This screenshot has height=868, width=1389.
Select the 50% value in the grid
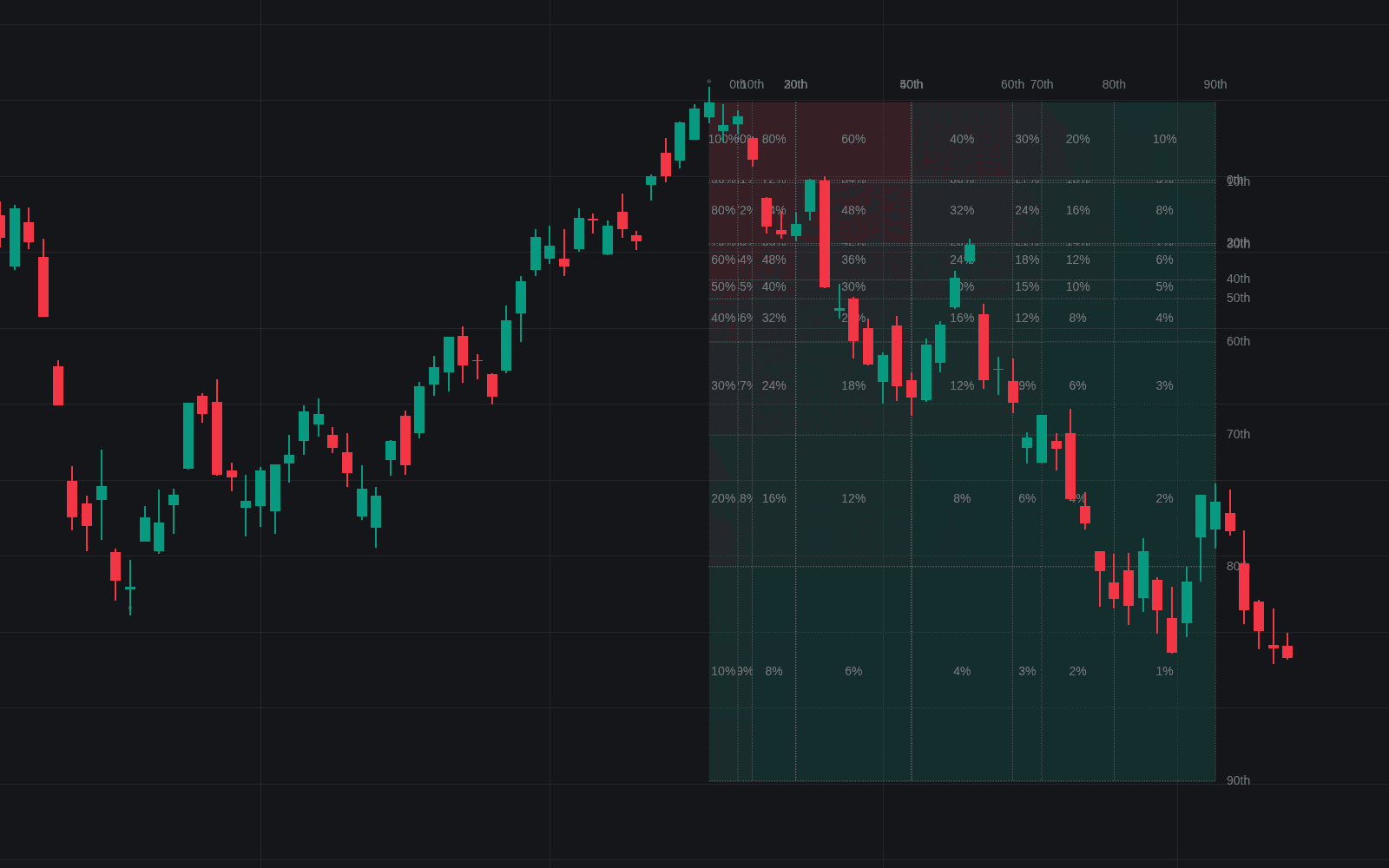pos(723,286)
